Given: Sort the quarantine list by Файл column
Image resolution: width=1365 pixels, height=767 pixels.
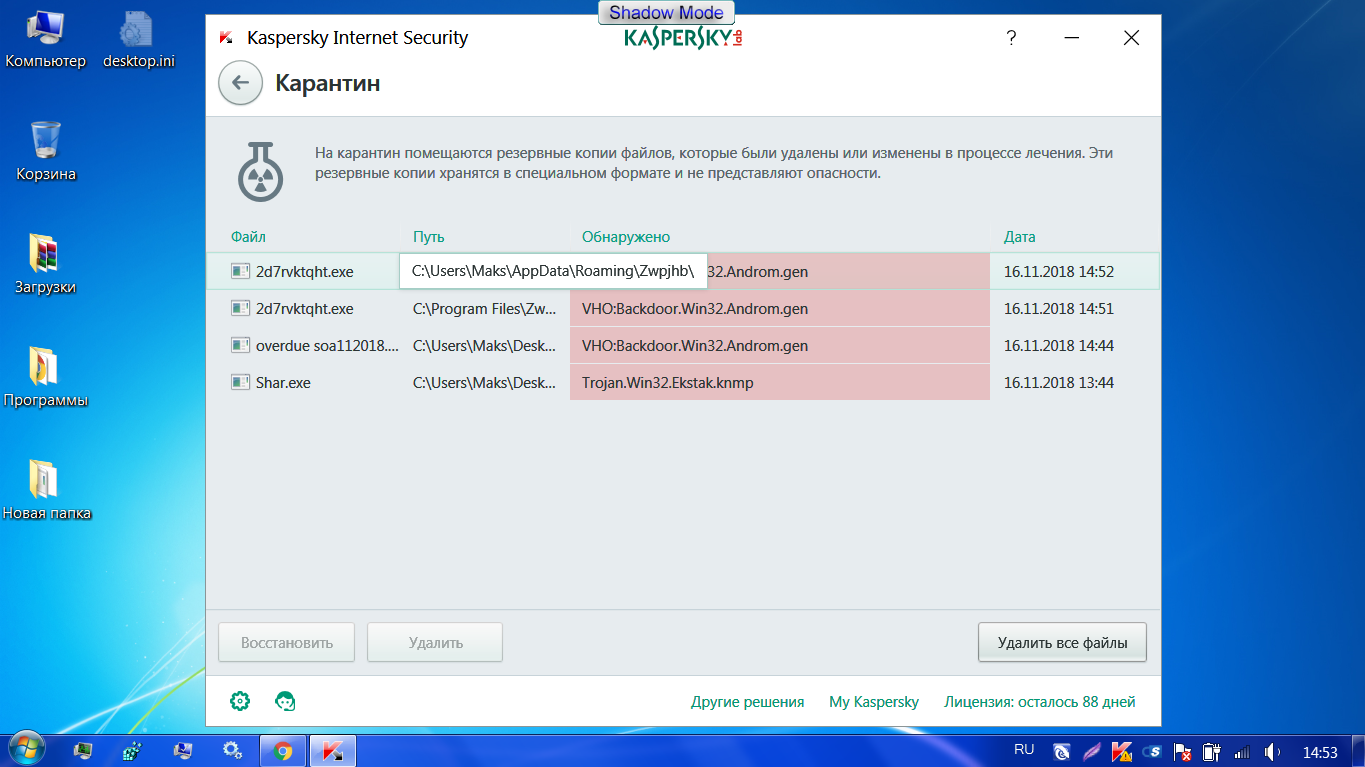Looking at the screenshot, I should tap(248, 237).
